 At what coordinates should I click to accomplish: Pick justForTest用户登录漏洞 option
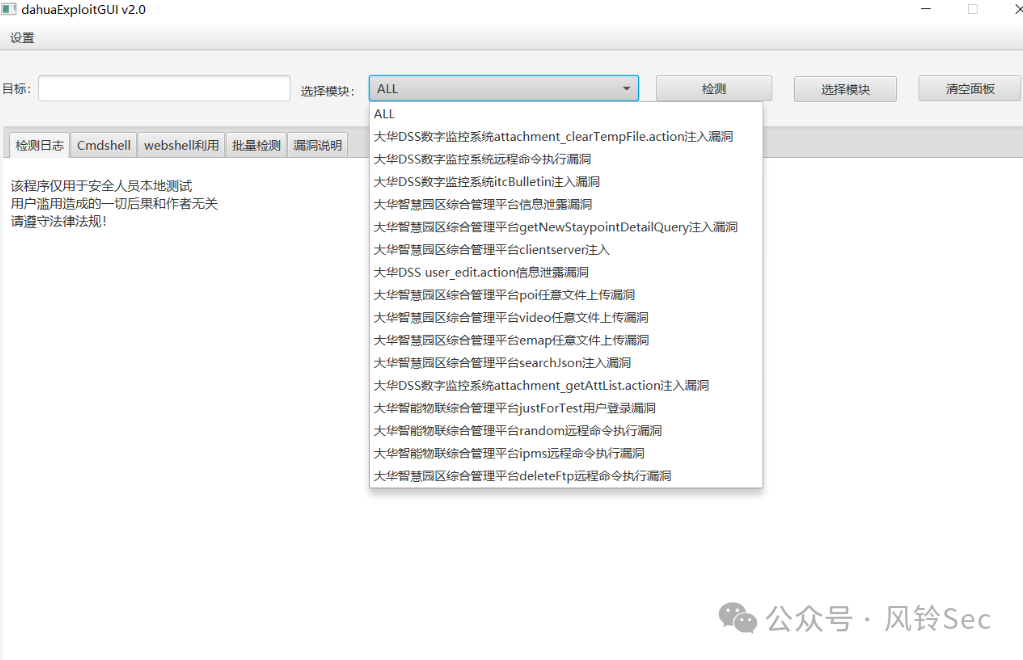tap(566, 408)
